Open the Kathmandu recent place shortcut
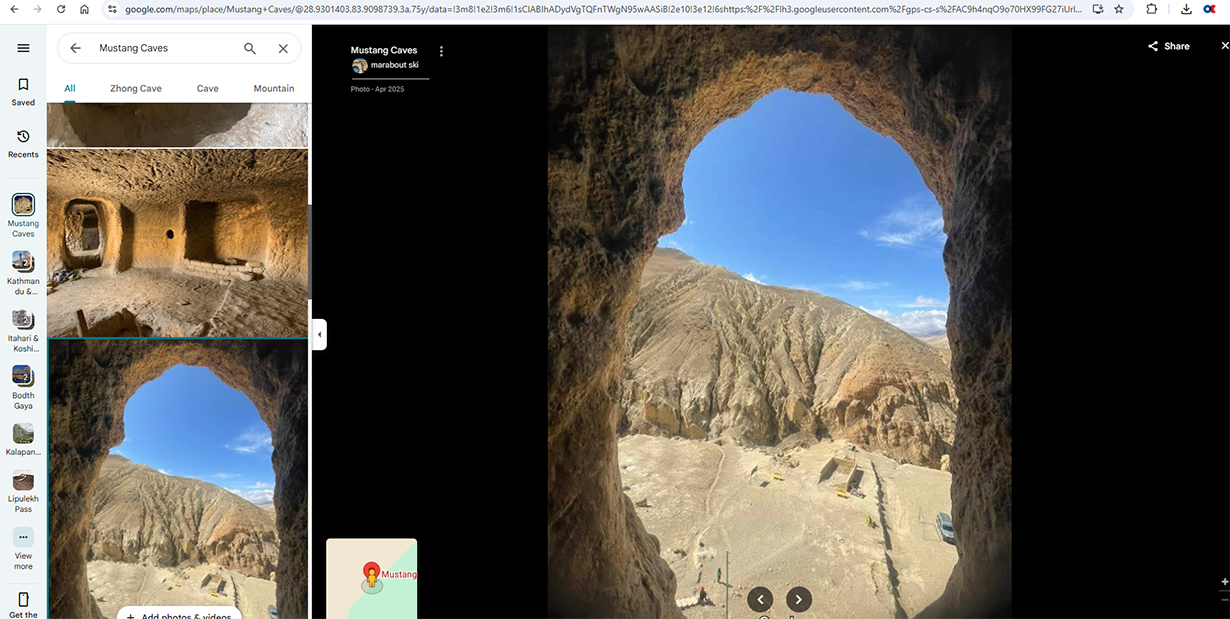The image size is (1230, 619). (x=23, y=273)
